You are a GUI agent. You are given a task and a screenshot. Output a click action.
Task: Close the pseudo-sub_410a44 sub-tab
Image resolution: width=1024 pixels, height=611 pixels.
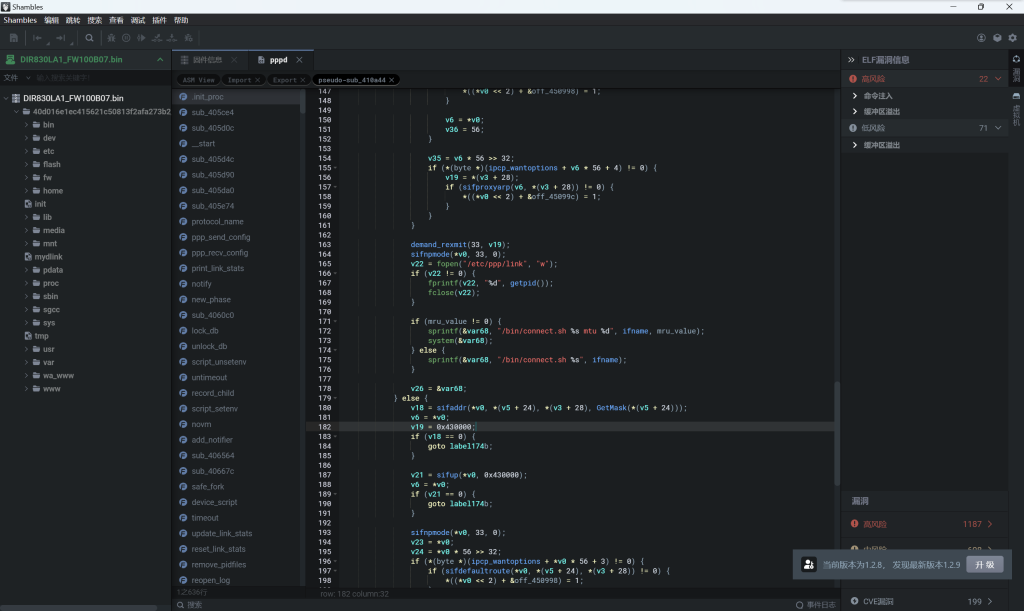[x=392, y=80]
